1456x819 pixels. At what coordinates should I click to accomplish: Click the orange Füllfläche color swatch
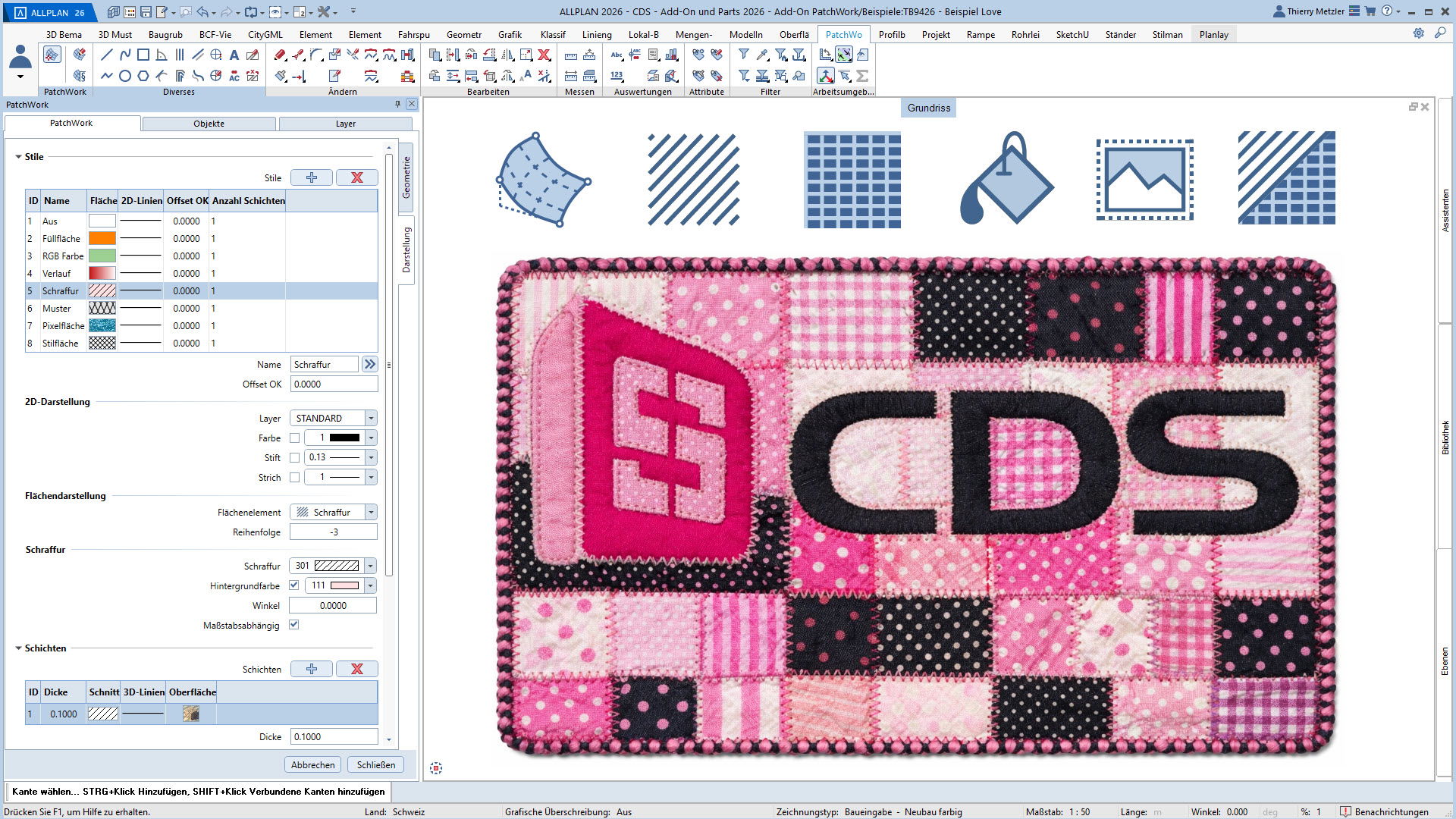click(x=102, y=238)
